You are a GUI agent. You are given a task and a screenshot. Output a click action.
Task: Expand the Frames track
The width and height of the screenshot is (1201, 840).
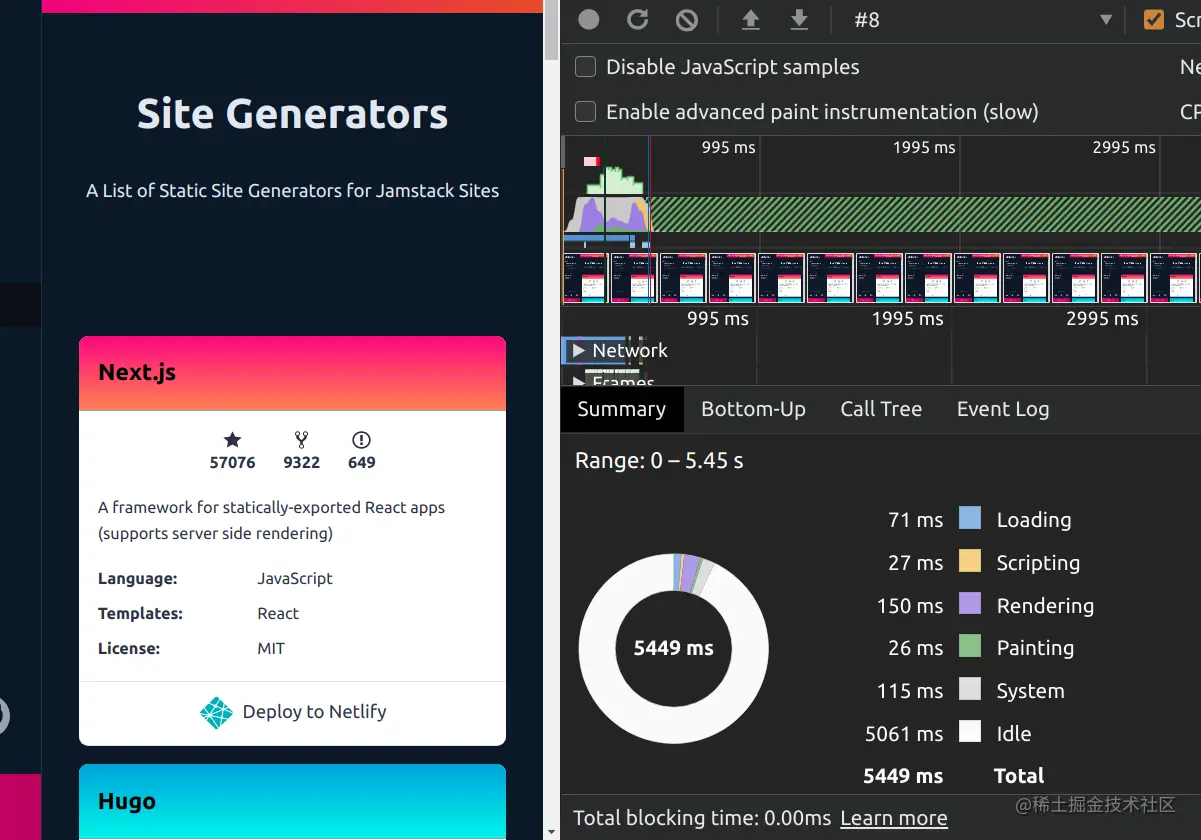click(x=577, y=382)
